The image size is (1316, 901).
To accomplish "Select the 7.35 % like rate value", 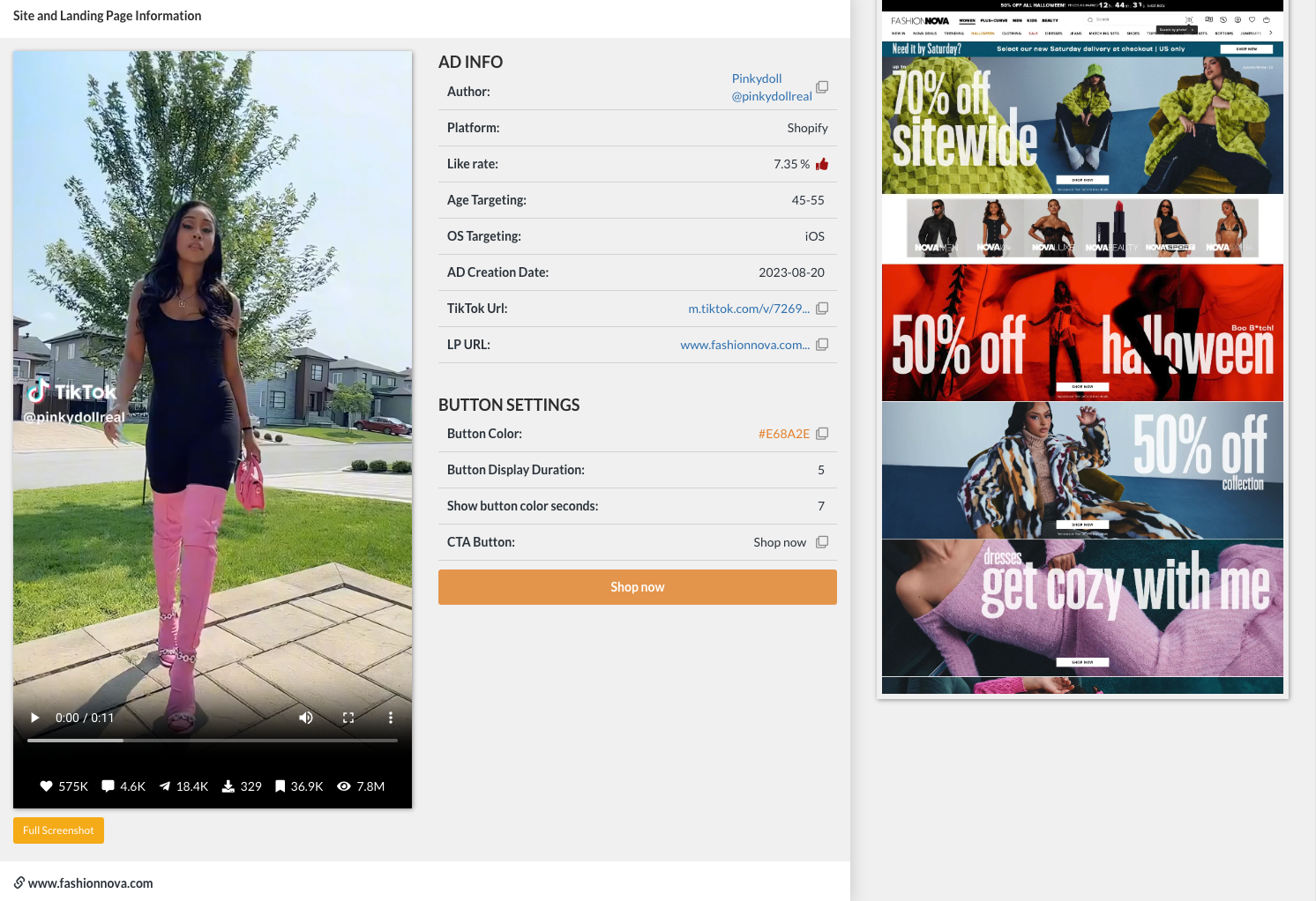I will point(791,164).
